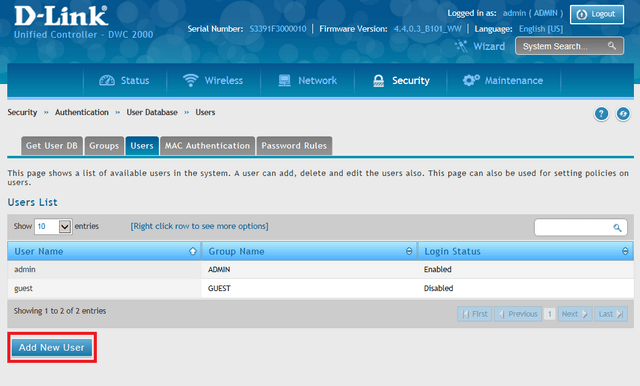Image resolution: width=640 pixels, height=386 pixels.
Task: Click serial number S3391F3000010
Action: tap(278, 29)
